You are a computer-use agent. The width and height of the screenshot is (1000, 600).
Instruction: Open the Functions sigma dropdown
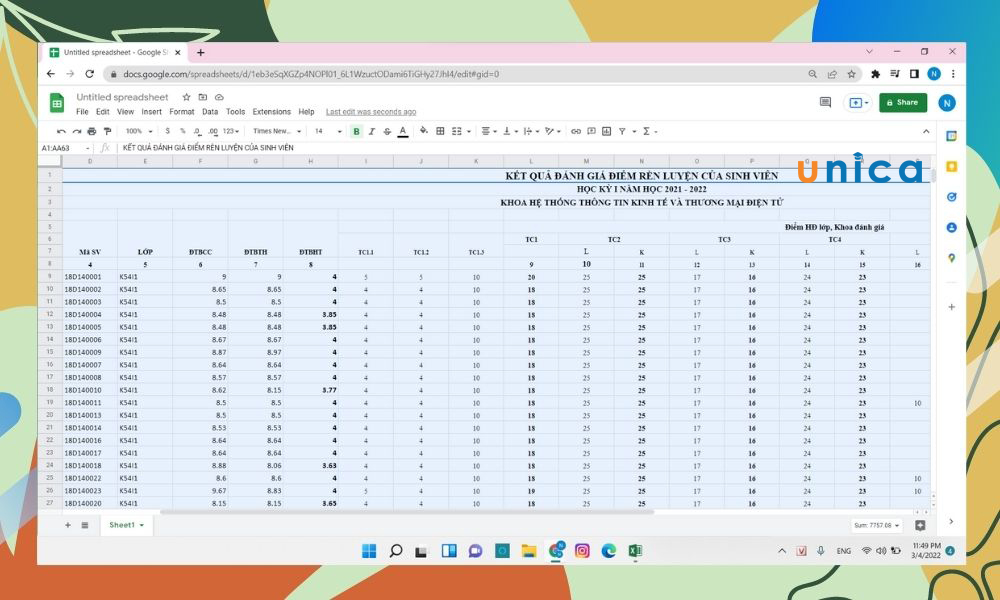point(650,131)
